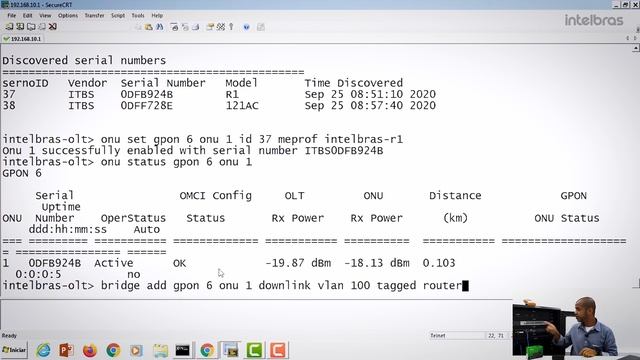The width and height of the screenshot is (640, 360).
Task: Open the Script menu
Action: (x=118, y=16)
